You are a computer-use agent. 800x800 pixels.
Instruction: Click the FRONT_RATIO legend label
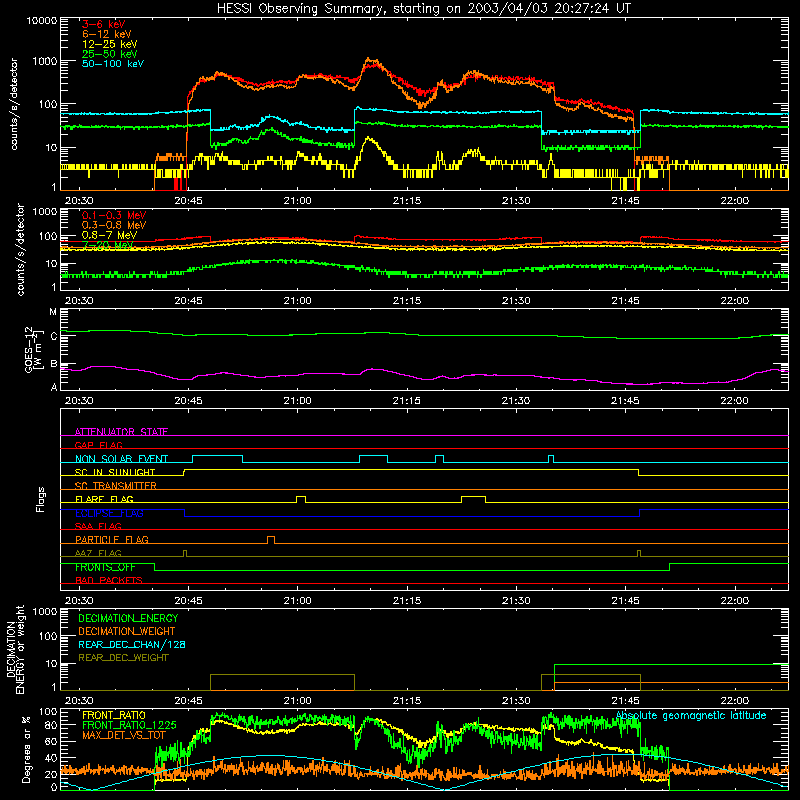pyautogui.click(x=114, y=715)
